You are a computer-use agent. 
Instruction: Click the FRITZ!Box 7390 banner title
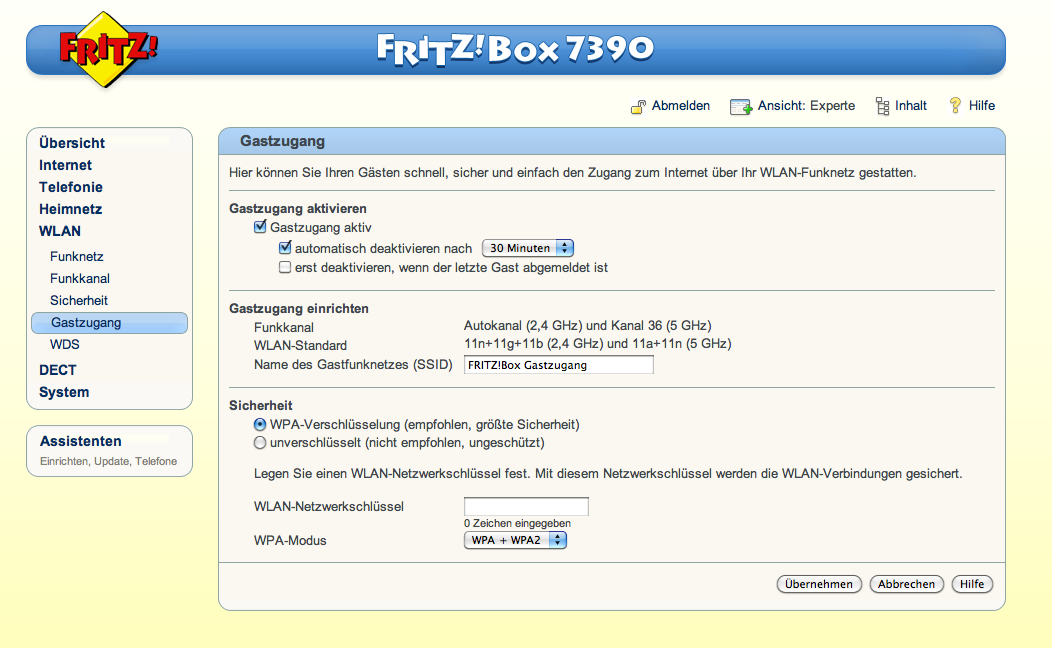[x=515, y=49]
